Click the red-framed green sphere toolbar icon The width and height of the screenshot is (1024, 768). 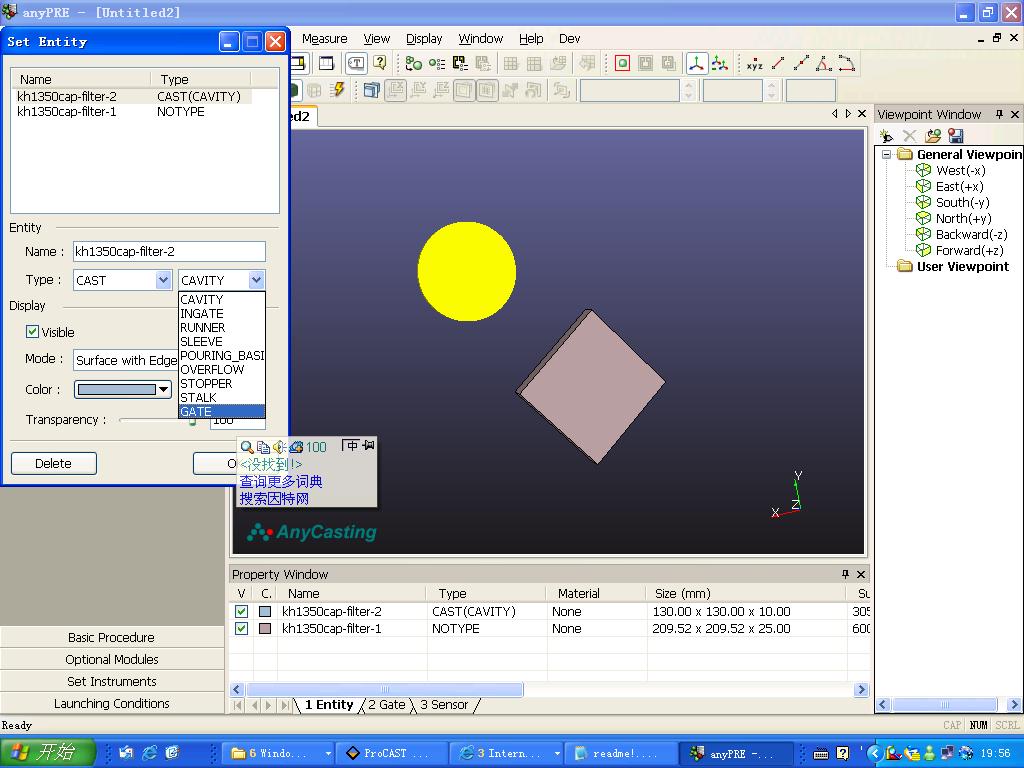tap(622, 63)
